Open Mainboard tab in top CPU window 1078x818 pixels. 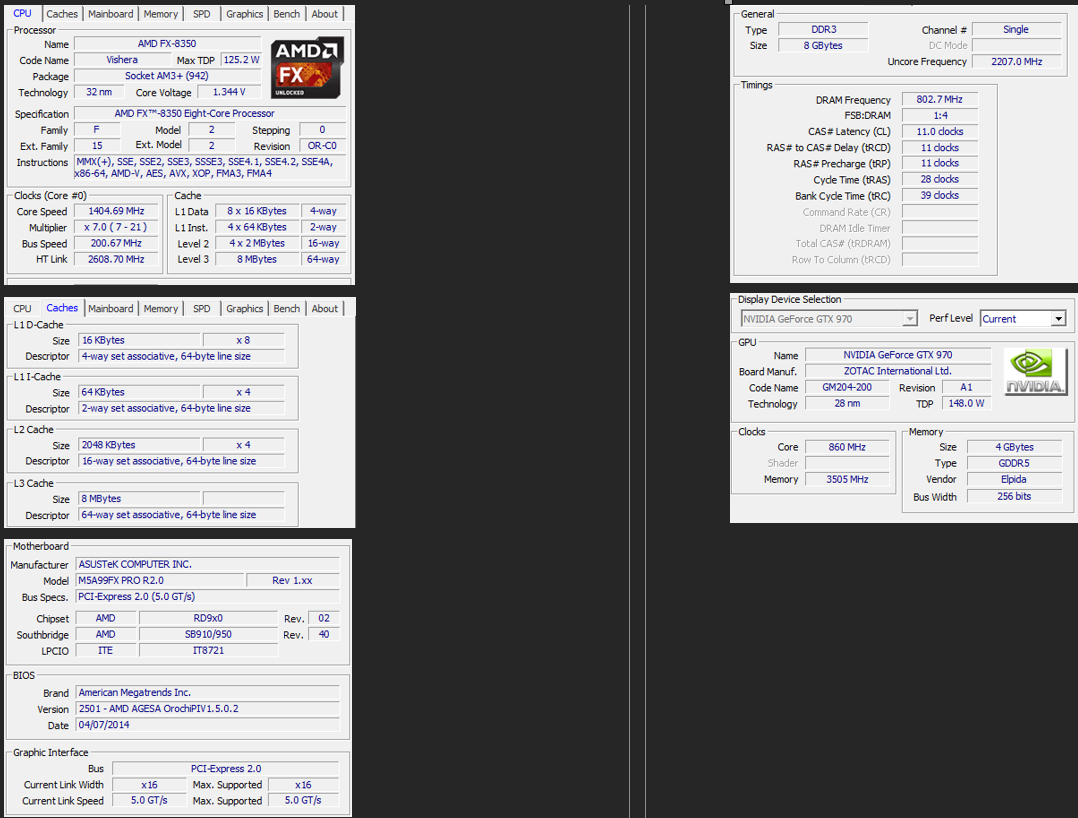[x=111, y=14]
